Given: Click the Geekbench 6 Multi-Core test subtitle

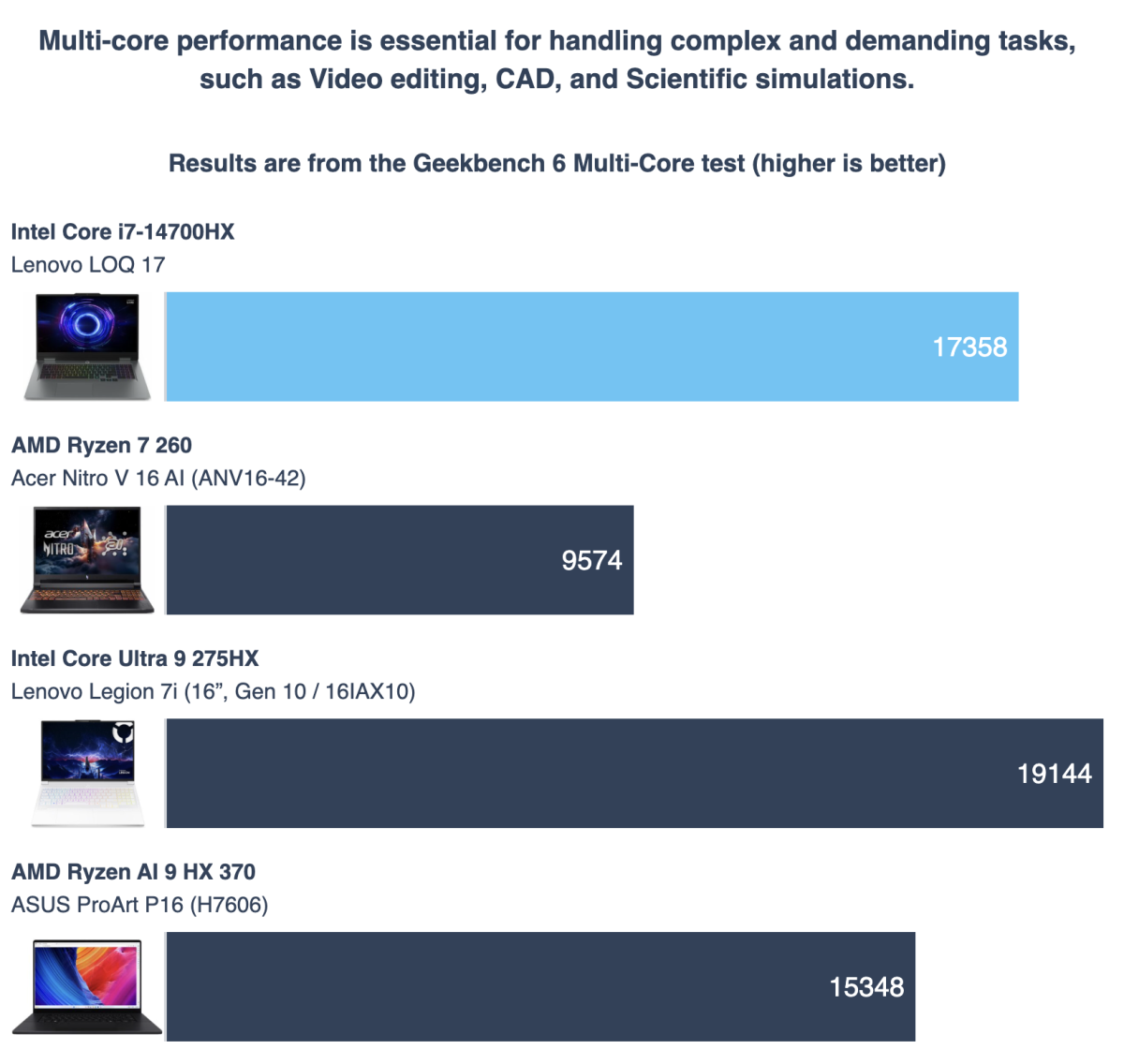Looking at the screenshot, I should tap(557, 164).
